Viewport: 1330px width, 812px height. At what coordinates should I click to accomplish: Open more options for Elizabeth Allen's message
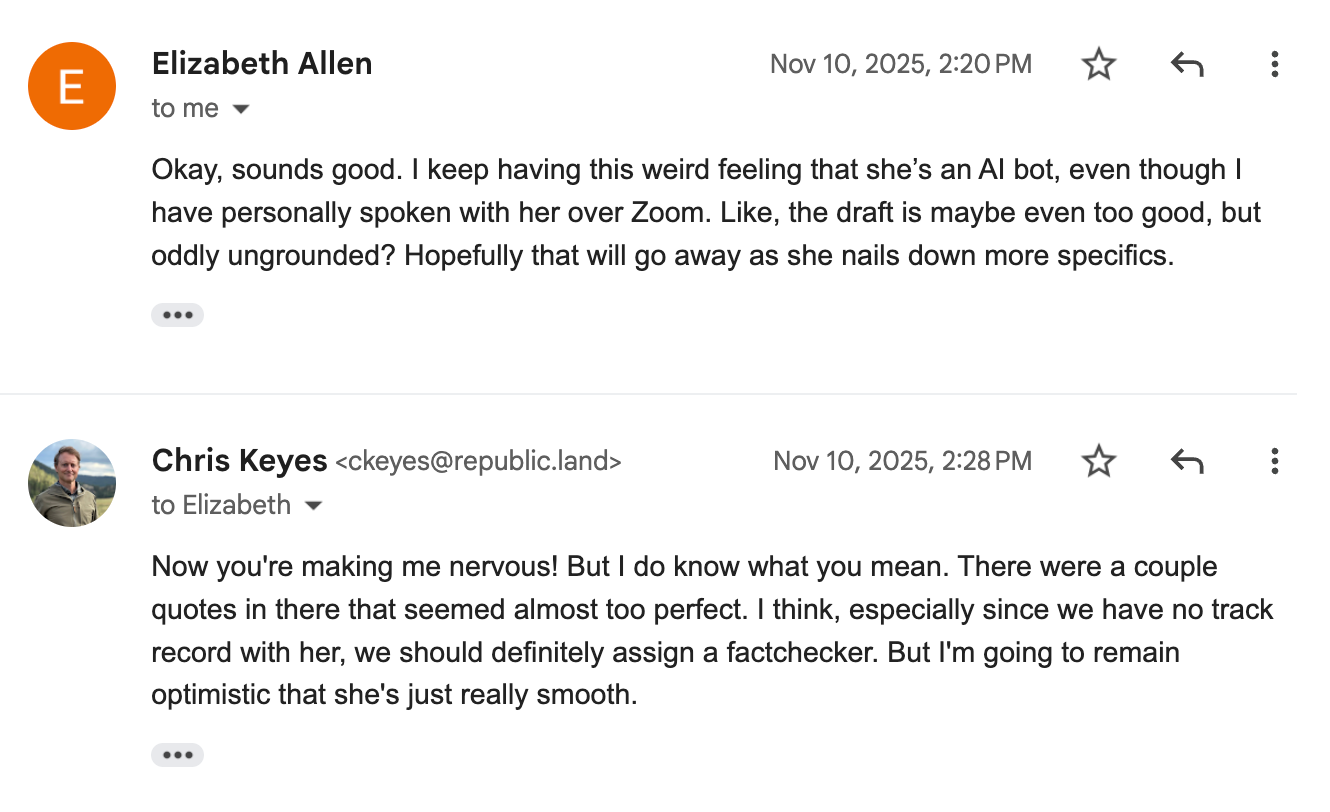[1274, 65]
